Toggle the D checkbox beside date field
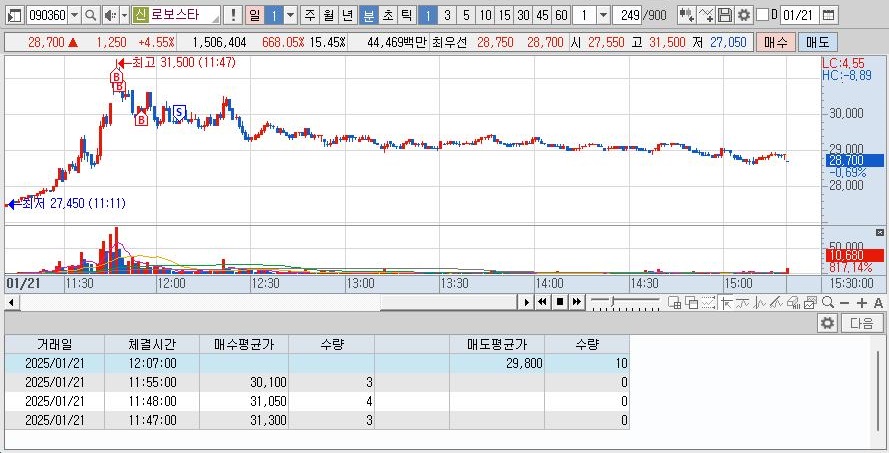889x453 pixels. tap(763, 15)
